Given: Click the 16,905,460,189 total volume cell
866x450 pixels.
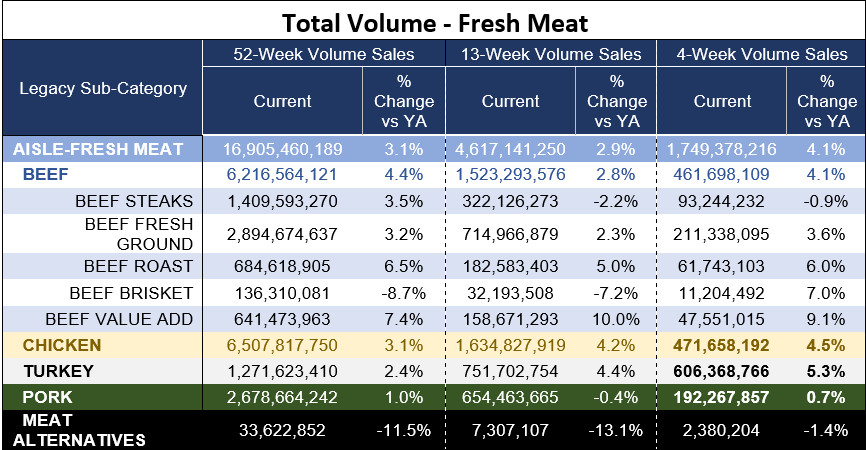Looking at the screenshot, I should click(x=282, y=149).
